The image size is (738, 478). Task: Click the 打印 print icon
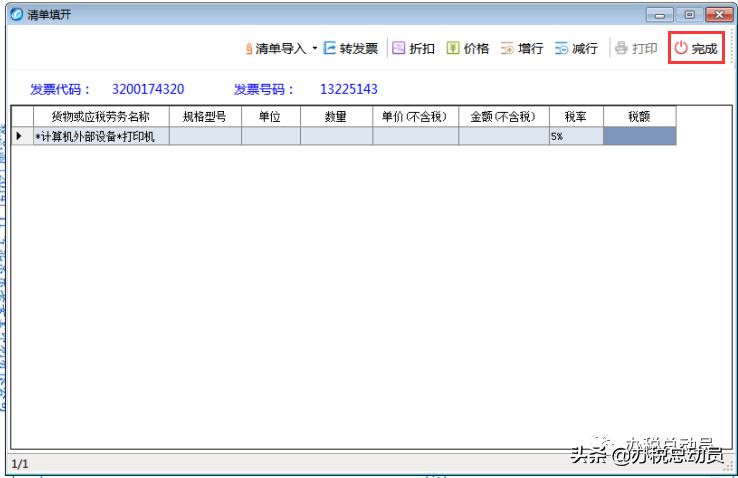coord(621,48)
